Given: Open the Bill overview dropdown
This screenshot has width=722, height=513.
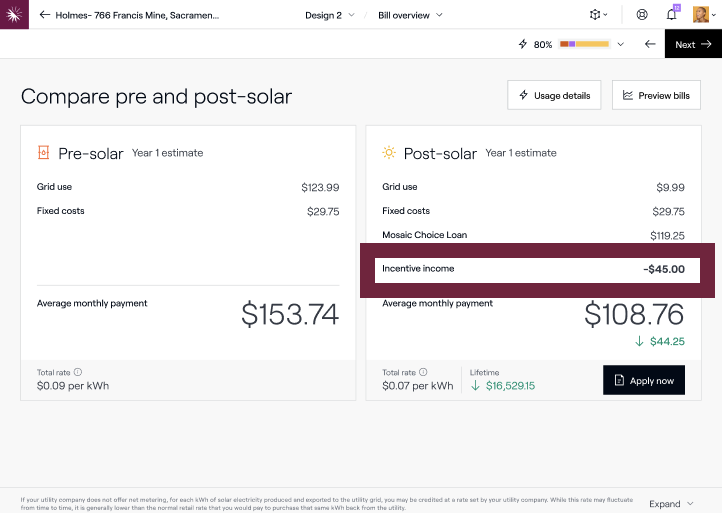Looking at the screenshot, I should click(411, 15).
